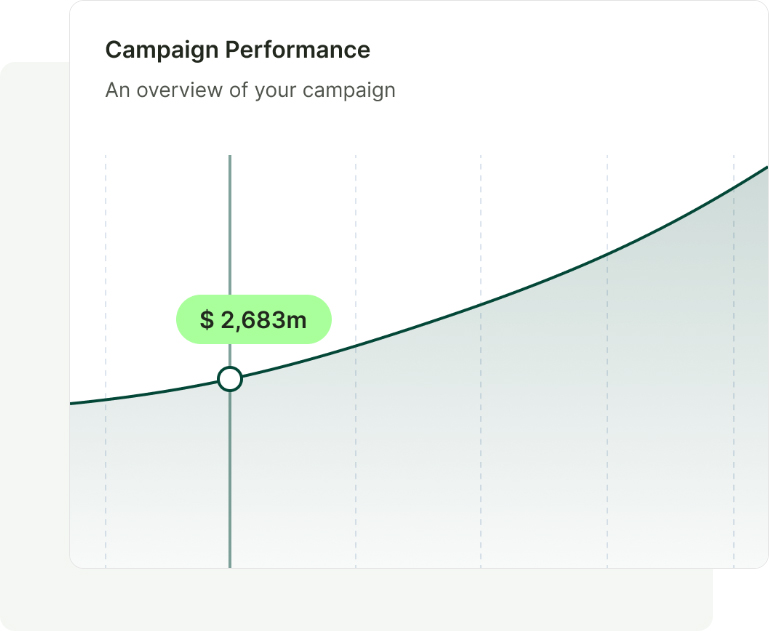Image resolution: width=769 pixels, height=631 pixels.
Task: Click the hollow circle data point marker
Action: pos(230,379)
